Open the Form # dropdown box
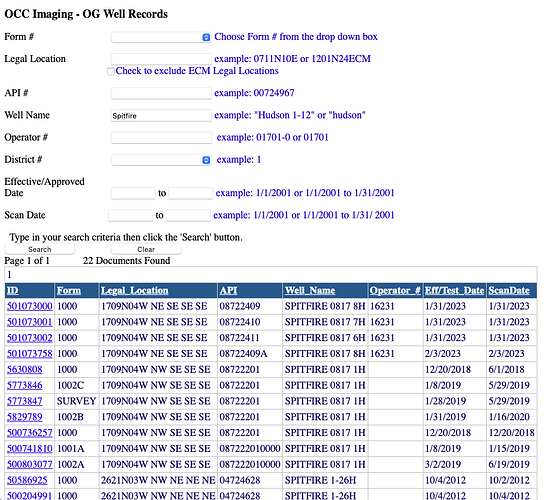Screen dimensions: 550x500 pos(161,37)
